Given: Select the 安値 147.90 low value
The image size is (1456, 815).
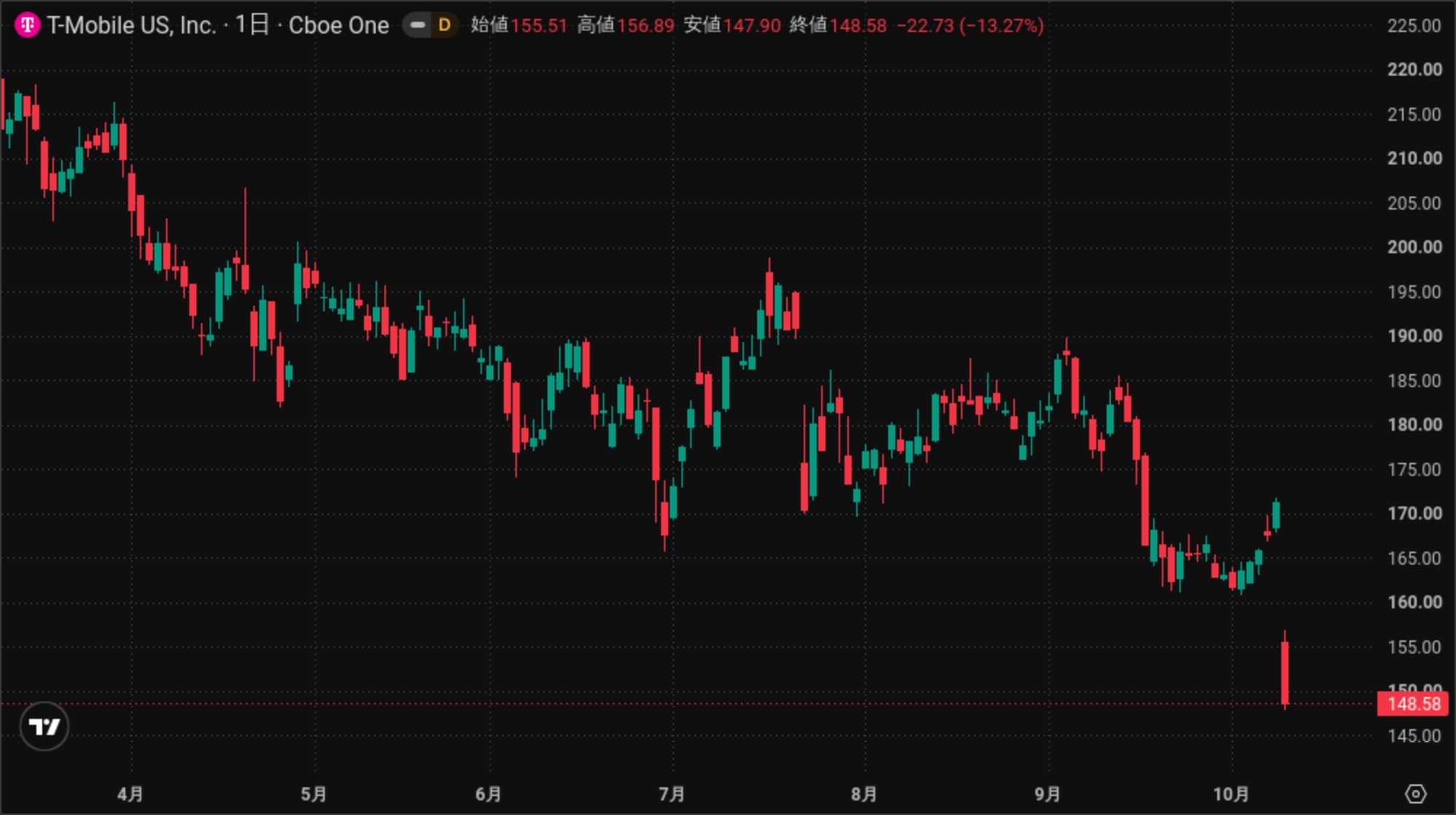Looking at the screenshot, I should coord(732,25).
